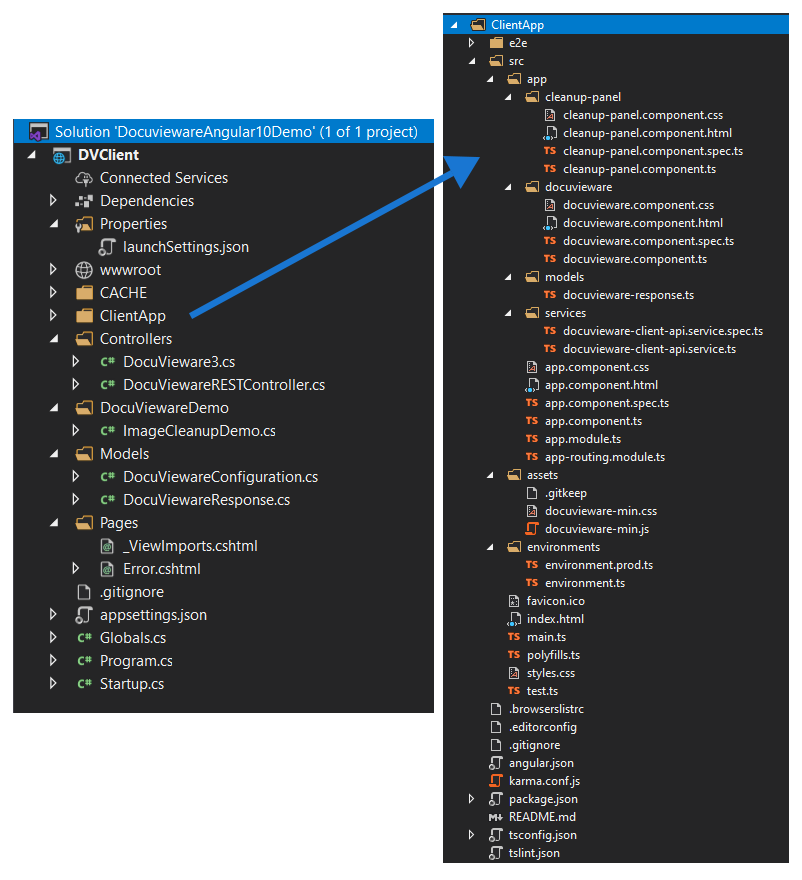Collapse the Models folder in DVClient
This screenshot has width=802, height=880.
point(54,454)
